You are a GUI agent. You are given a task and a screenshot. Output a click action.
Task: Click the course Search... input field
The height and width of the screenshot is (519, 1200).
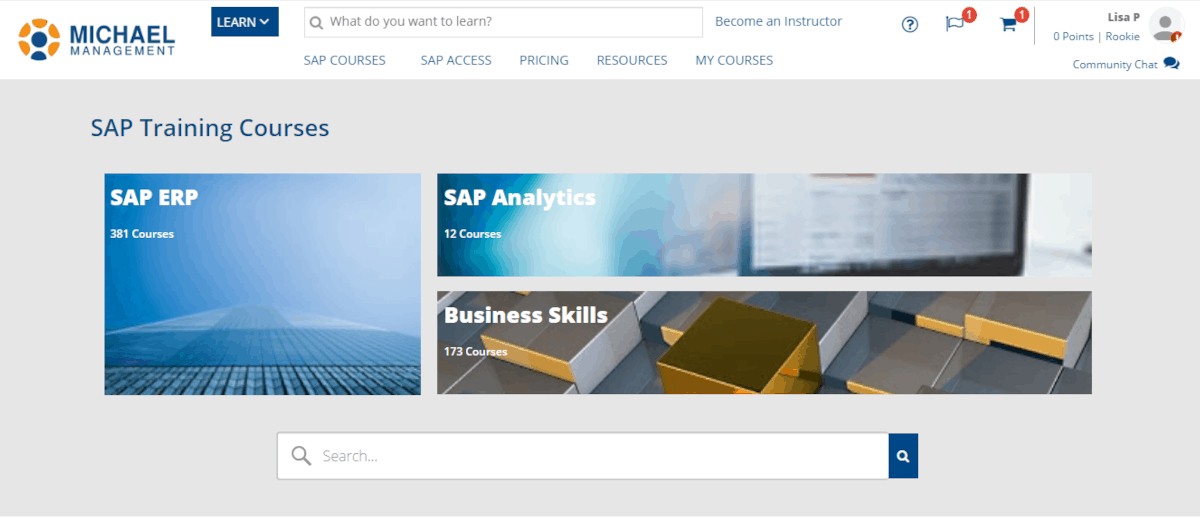click(x=583, y=456)
